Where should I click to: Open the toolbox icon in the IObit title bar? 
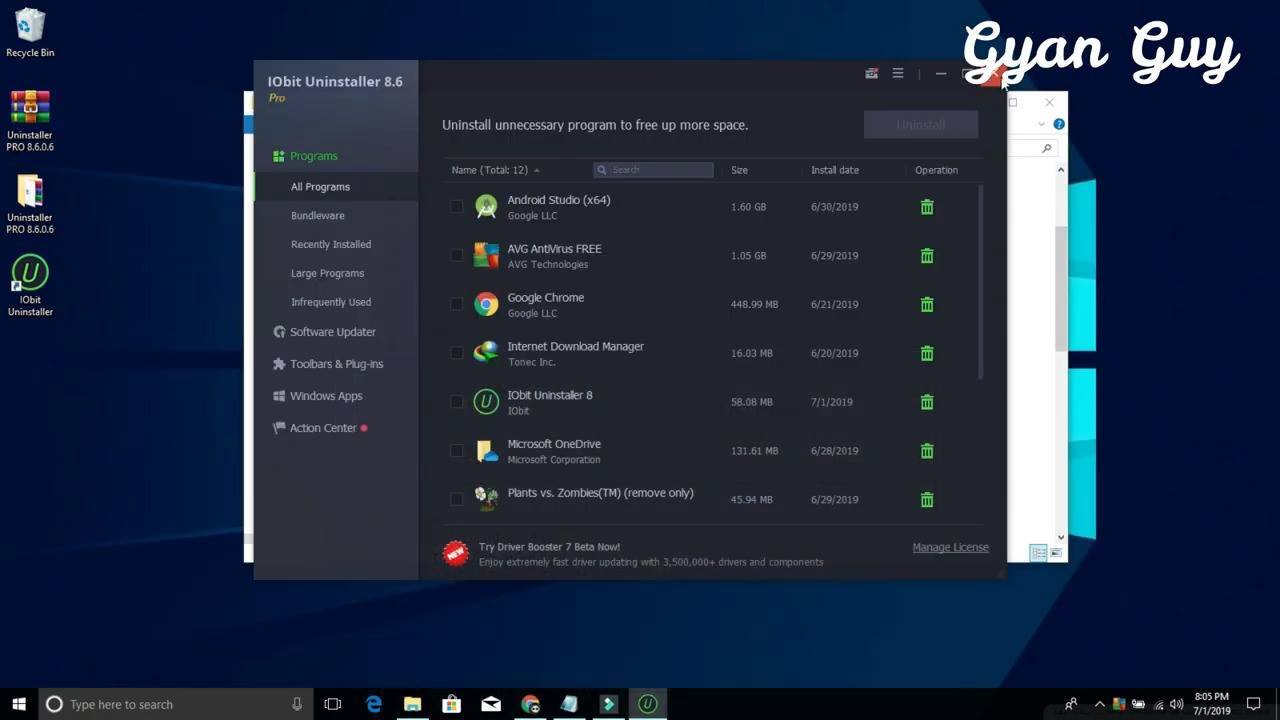872,73
